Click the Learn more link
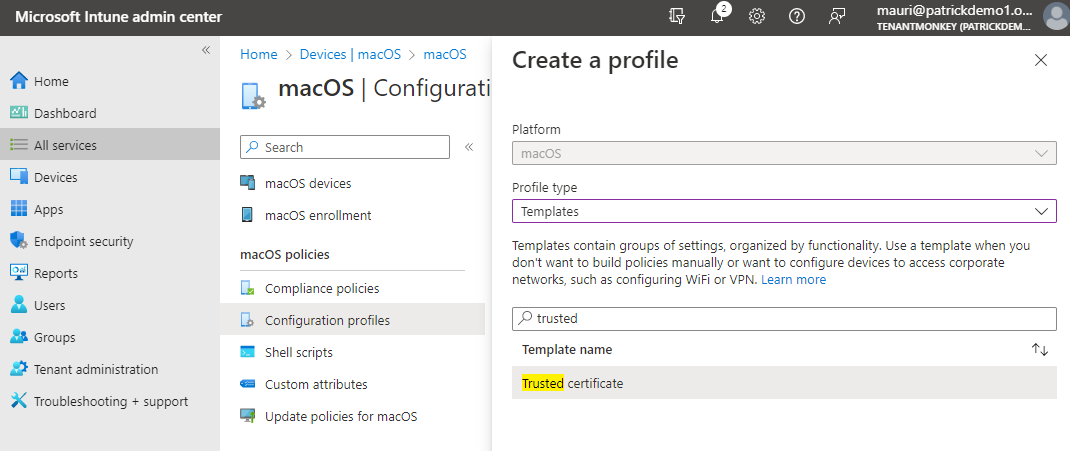 coord(793,280)
